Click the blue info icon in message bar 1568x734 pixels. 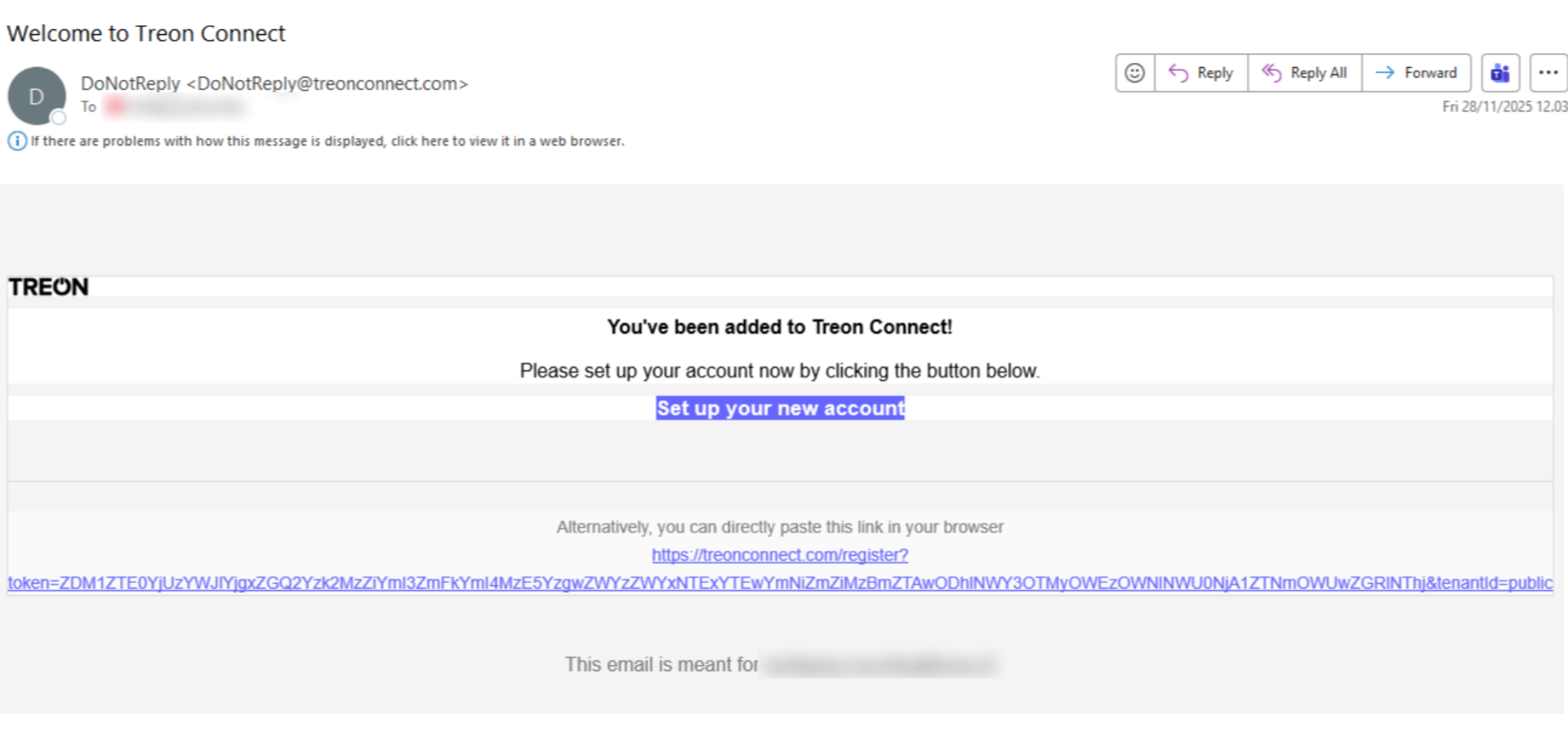(16, 141)
